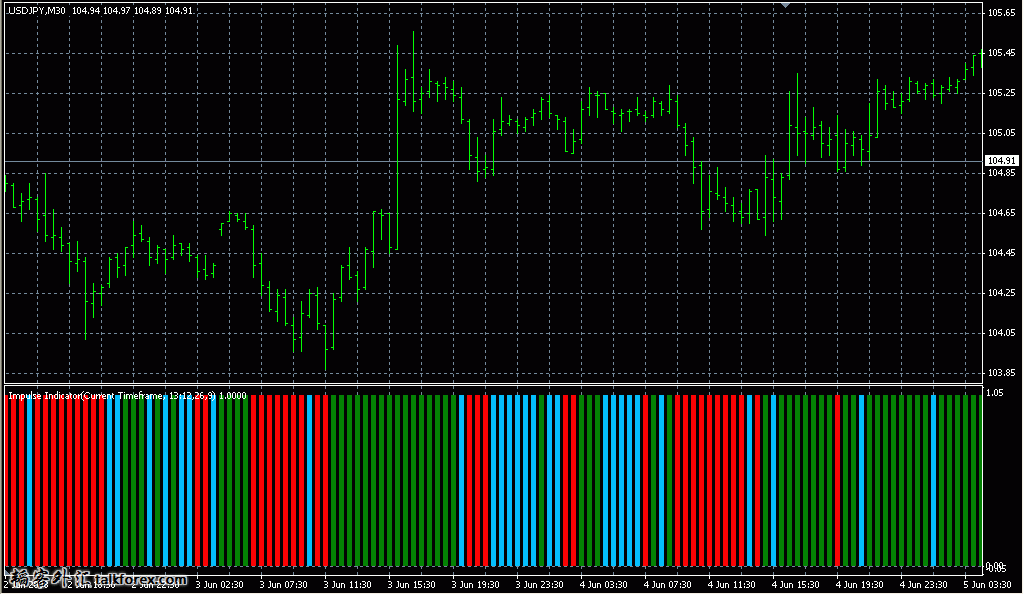
Task: Click the 4 Jun 07:30 time label
Action: coord(667,585)
